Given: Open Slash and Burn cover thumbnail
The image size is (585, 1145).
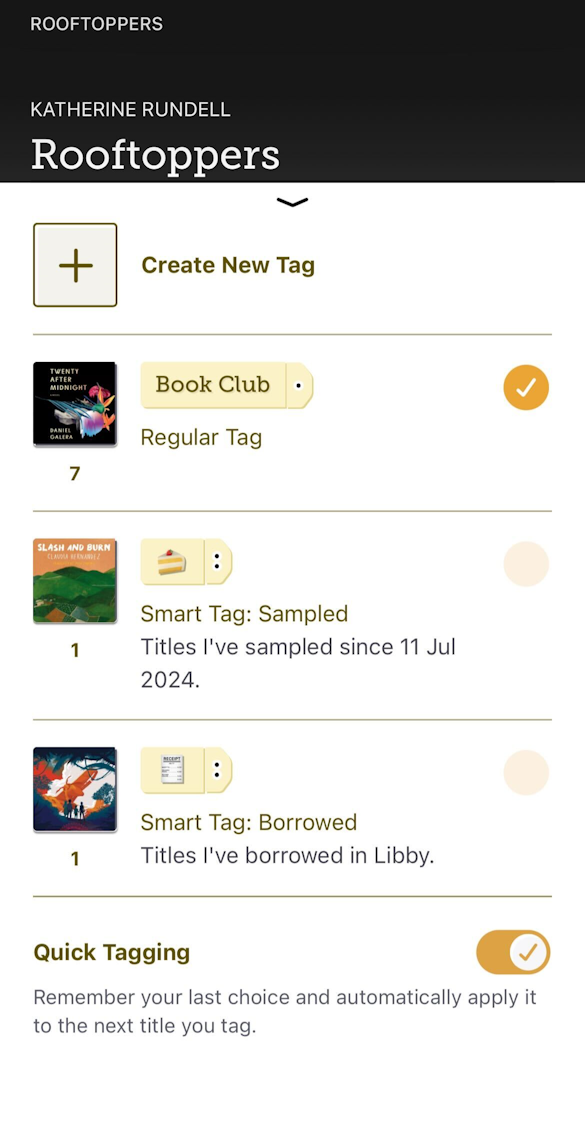Looking at the screenshot, I should pyautogui.click(x=74, y=581).
